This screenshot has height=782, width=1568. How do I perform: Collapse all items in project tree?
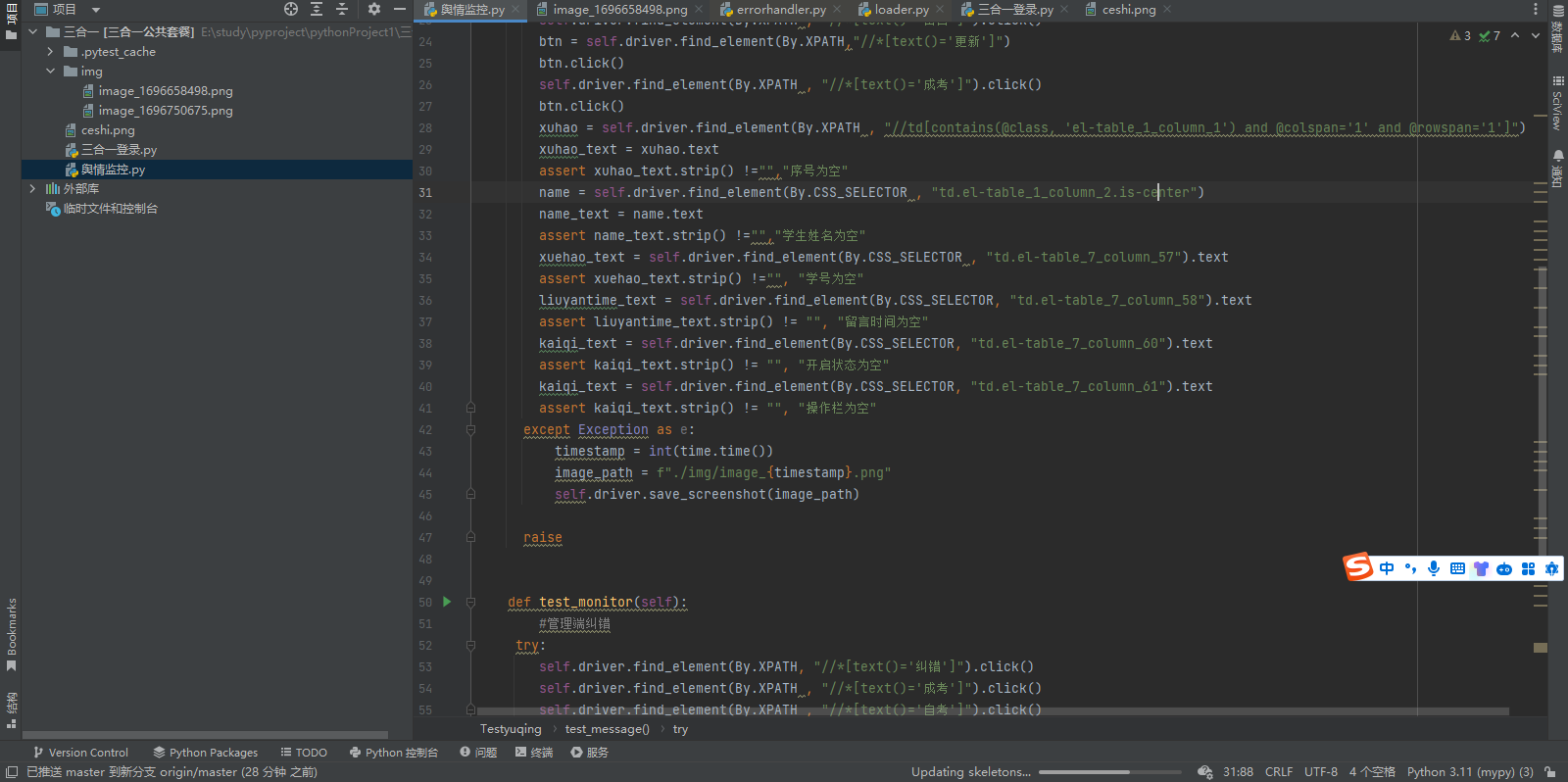tap(342, 9)
